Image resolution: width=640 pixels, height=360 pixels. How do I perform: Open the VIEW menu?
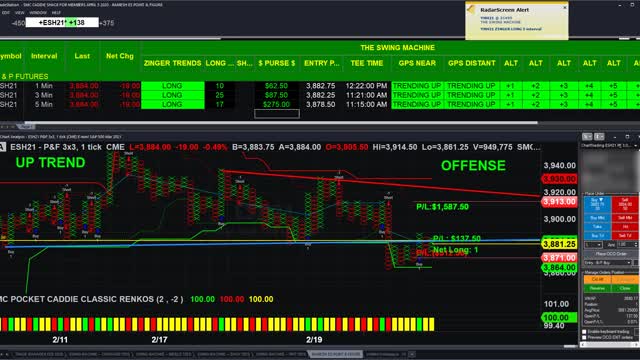(x=19, y=13)
